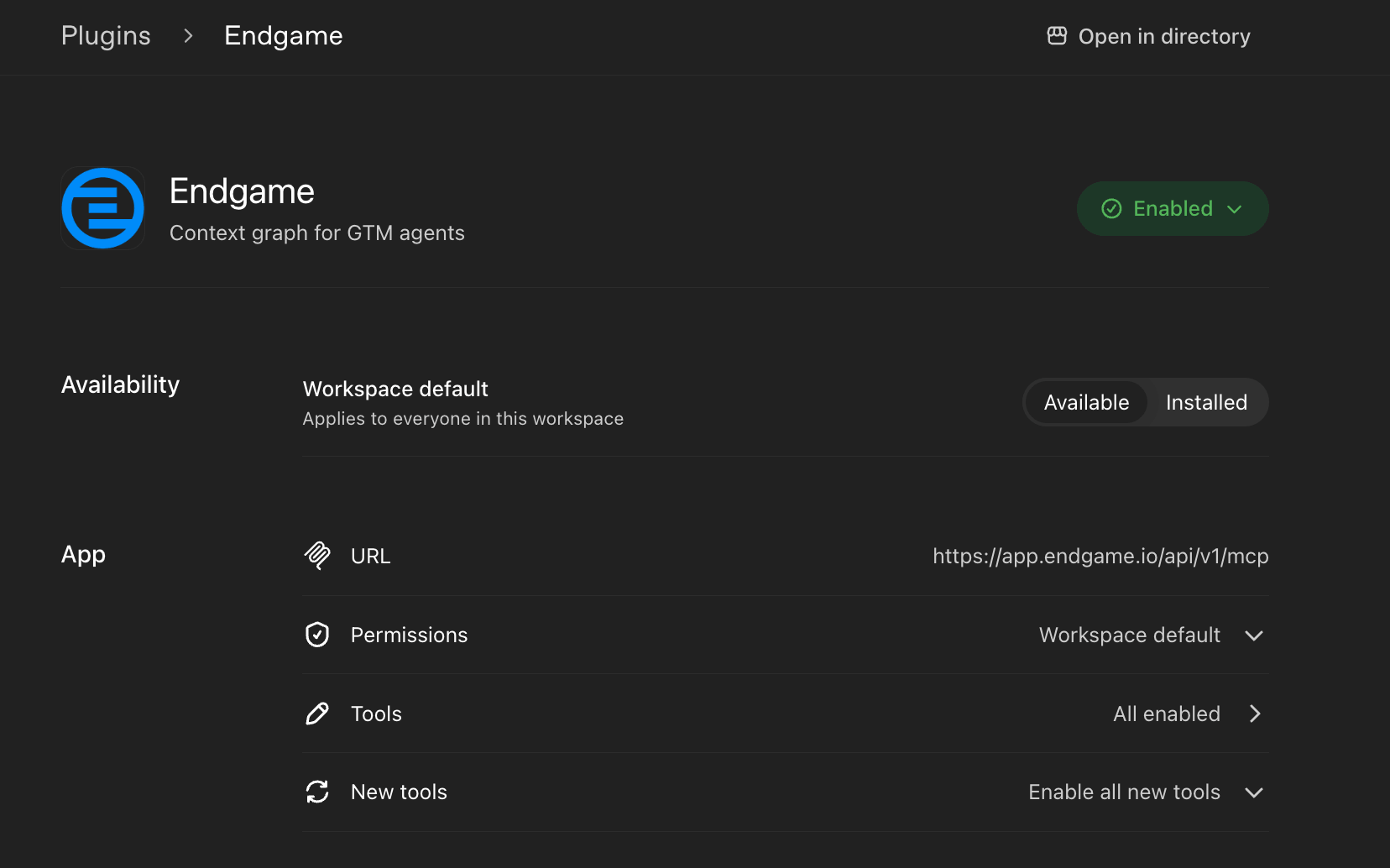
Task: Click the New tools refresh icon
Action: (317, 792)
